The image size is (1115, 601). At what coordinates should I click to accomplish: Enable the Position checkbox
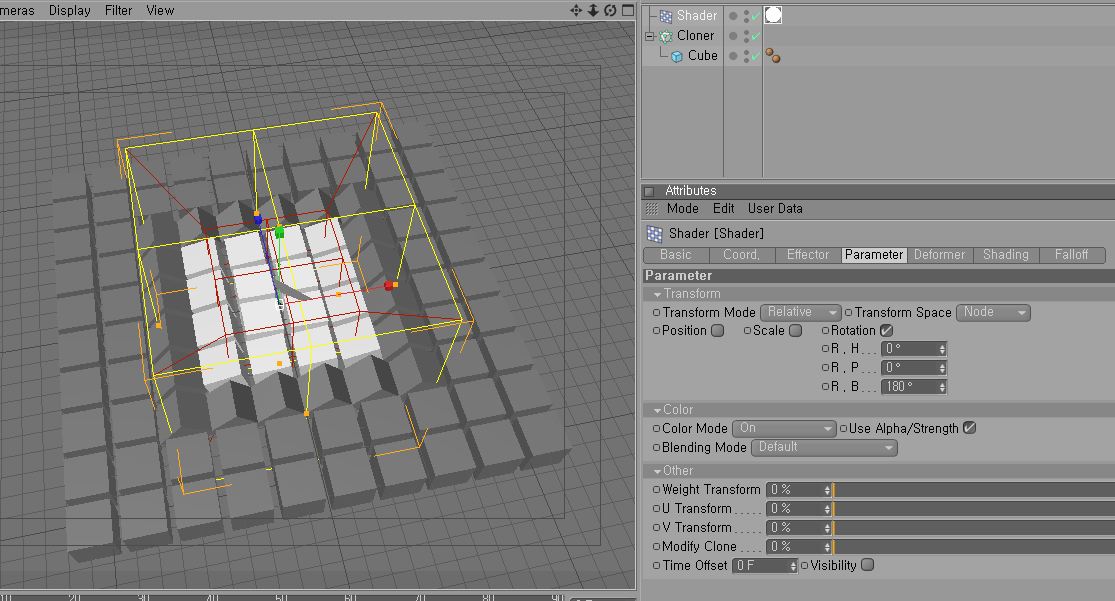(x=717, y=331)
